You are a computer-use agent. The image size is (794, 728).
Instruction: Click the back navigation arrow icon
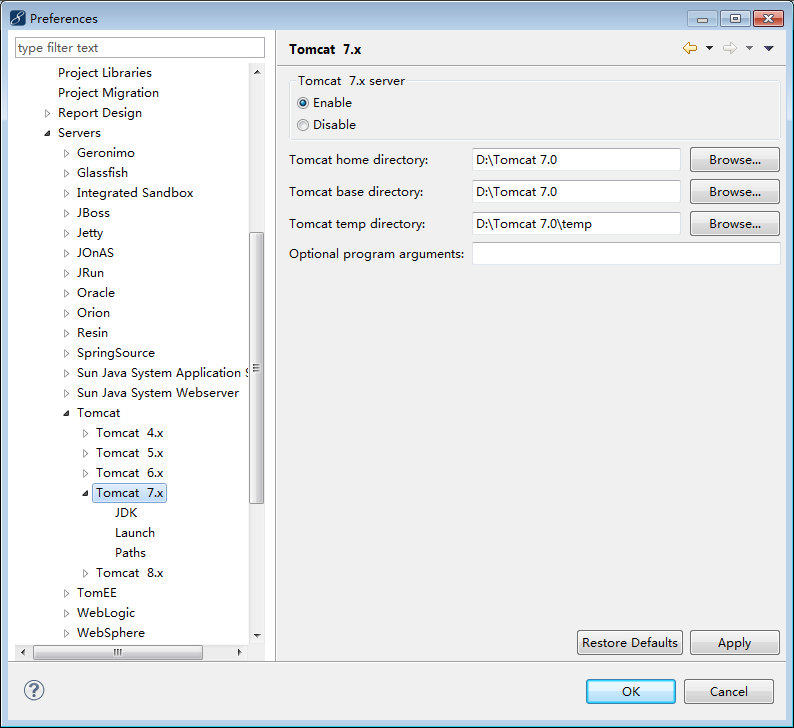690,48
